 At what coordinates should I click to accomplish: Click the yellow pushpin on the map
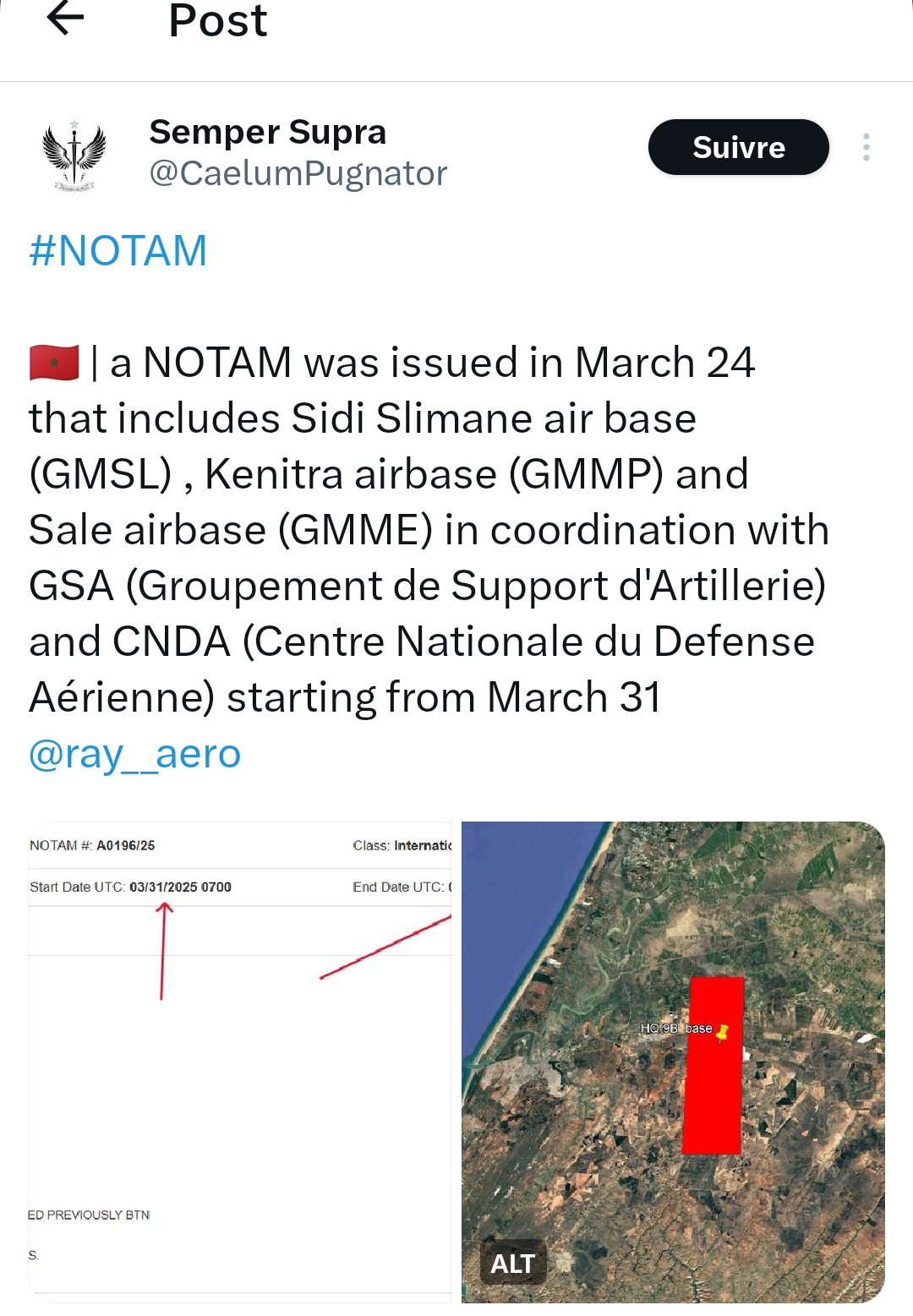click(722, 1032)
